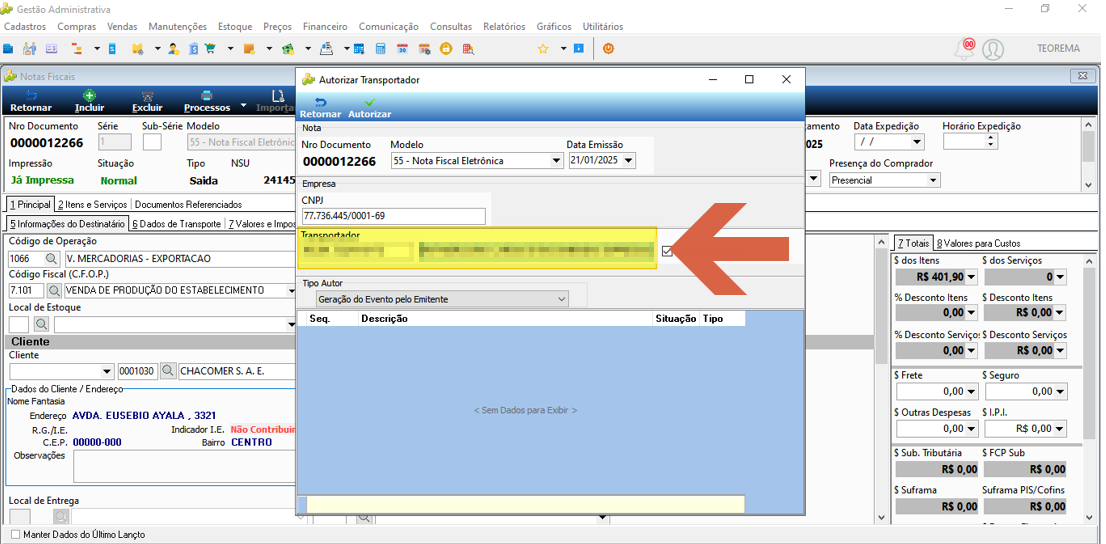Open the Cadastros menu
The width and height of the screenshot is (1106, 544).
pos(25,26)
